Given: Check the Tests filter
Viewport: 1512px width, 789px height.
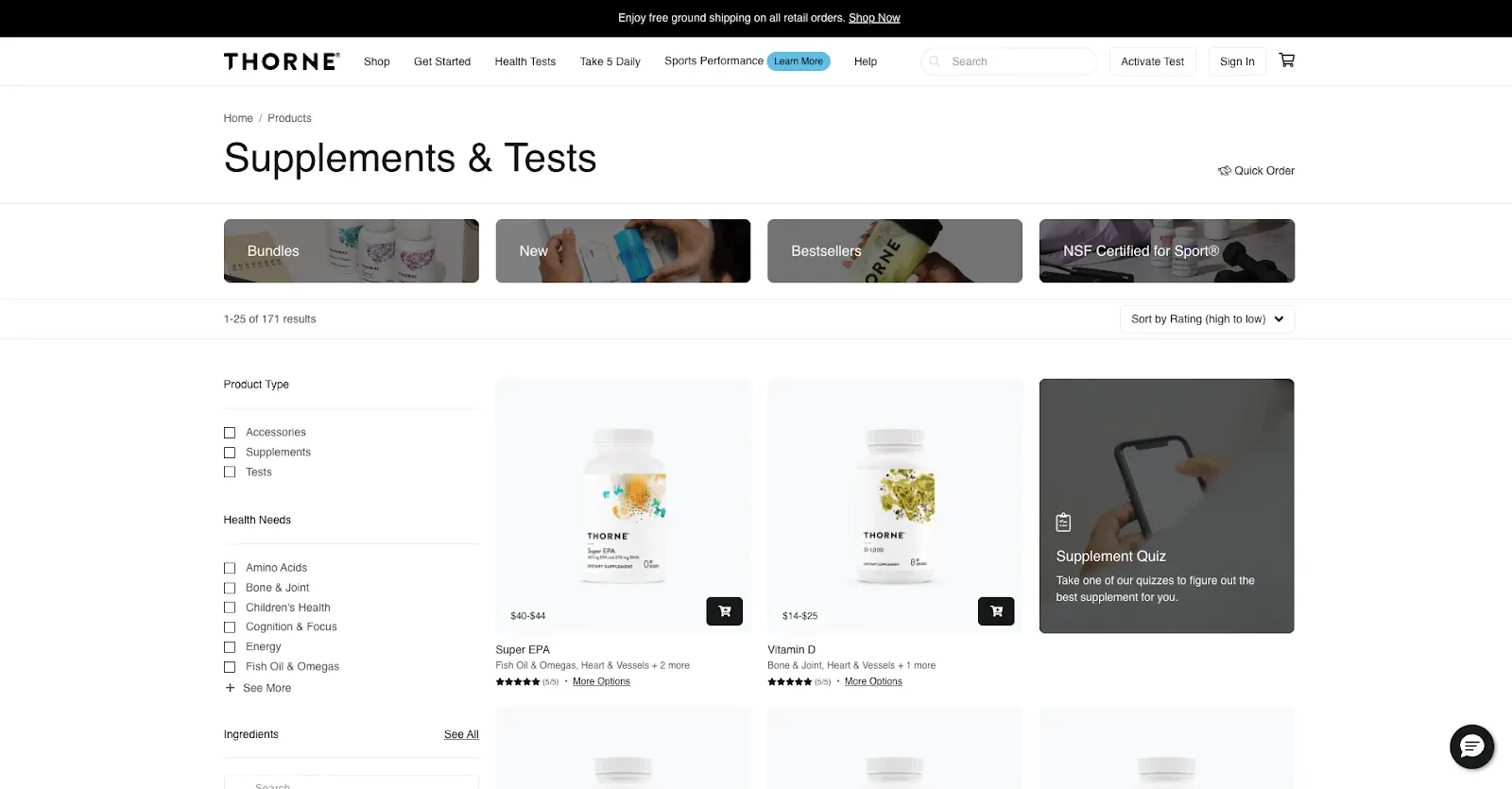Looking at the screenshot, I should (230, 472).
